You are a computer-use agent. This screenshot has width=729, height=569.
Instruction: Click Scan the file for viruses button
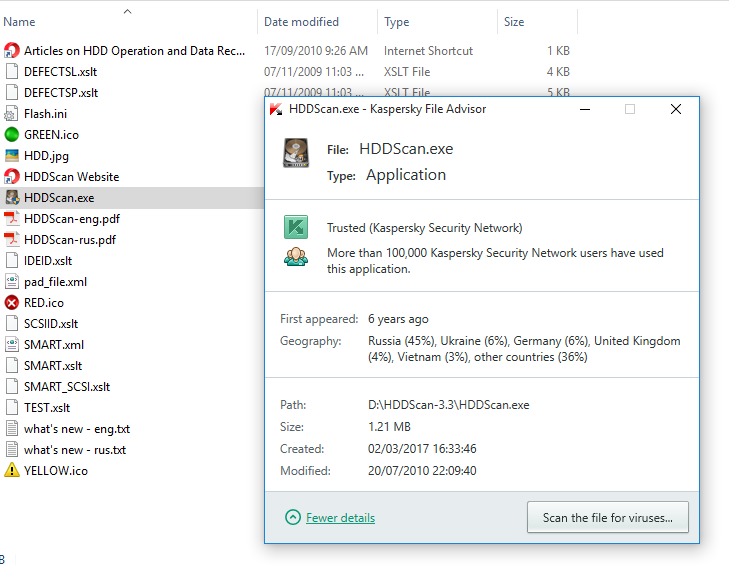[x=607, y=518]
